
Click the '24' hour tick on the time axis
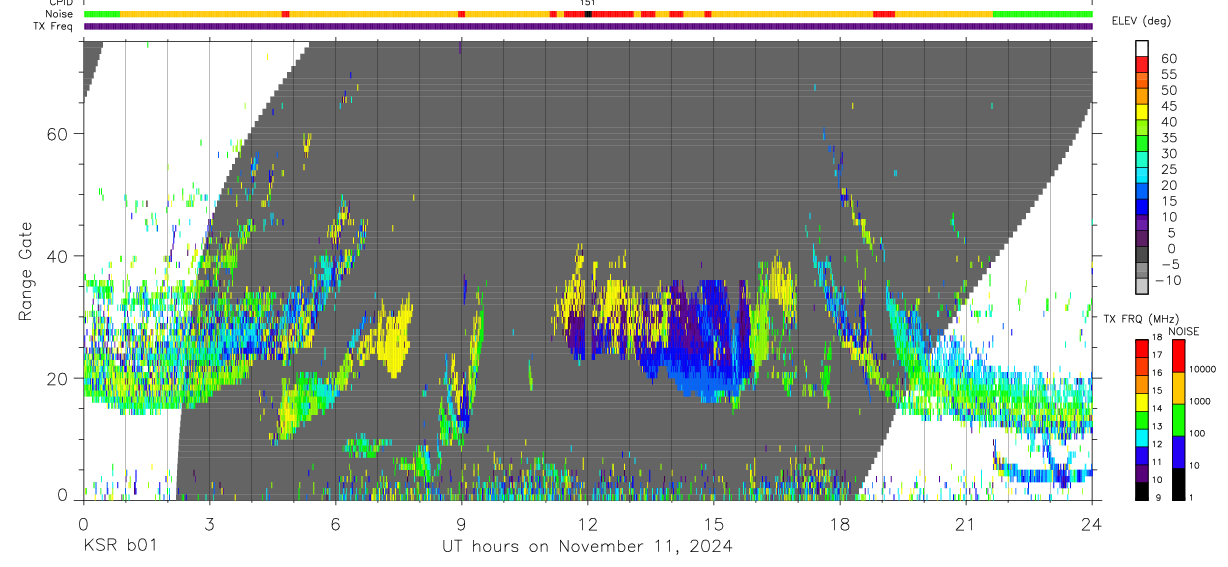1092,523
